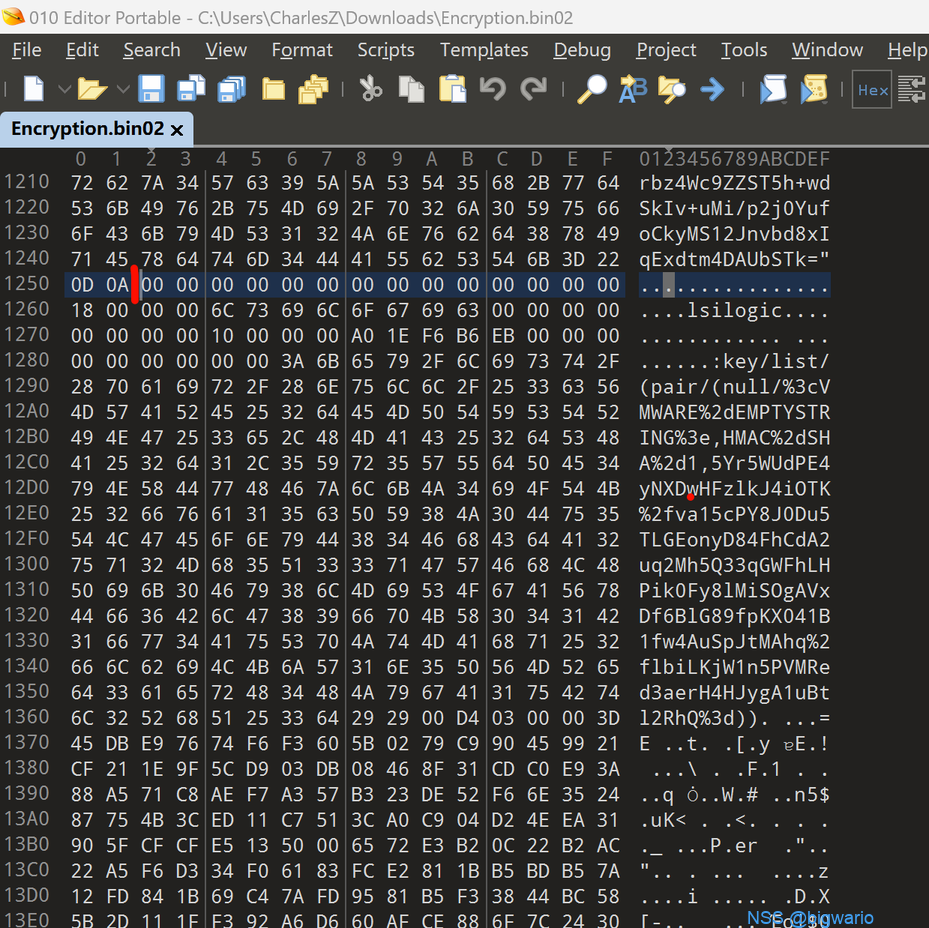Undo the last edit
The height and width of the screenshot is (928, 929).
coord(492,90)
